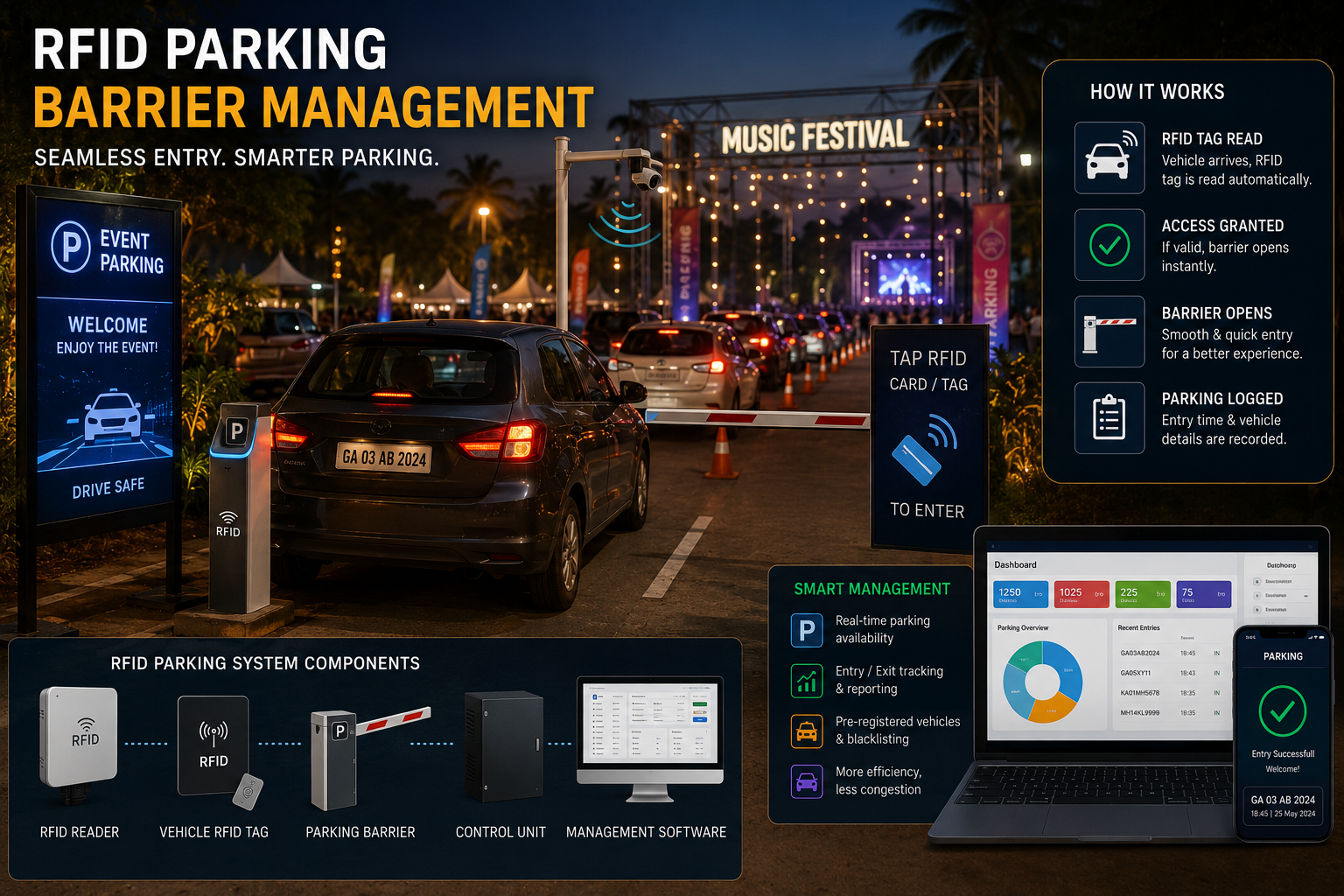
Task: Click the MUSIC FESTIVAL lit sign on the gantry
Action: pyautogui.click(x=815, y=137)
